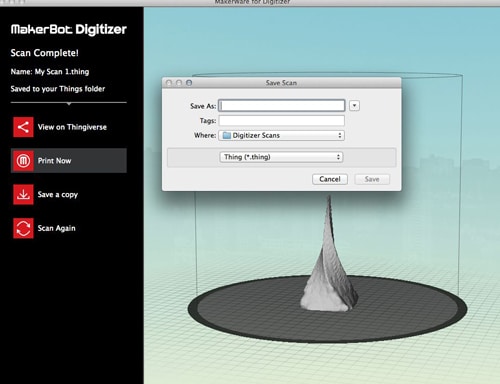Click the folder icon in Where popup
Screen dimensions: 500x384
(x=227, y=135)
